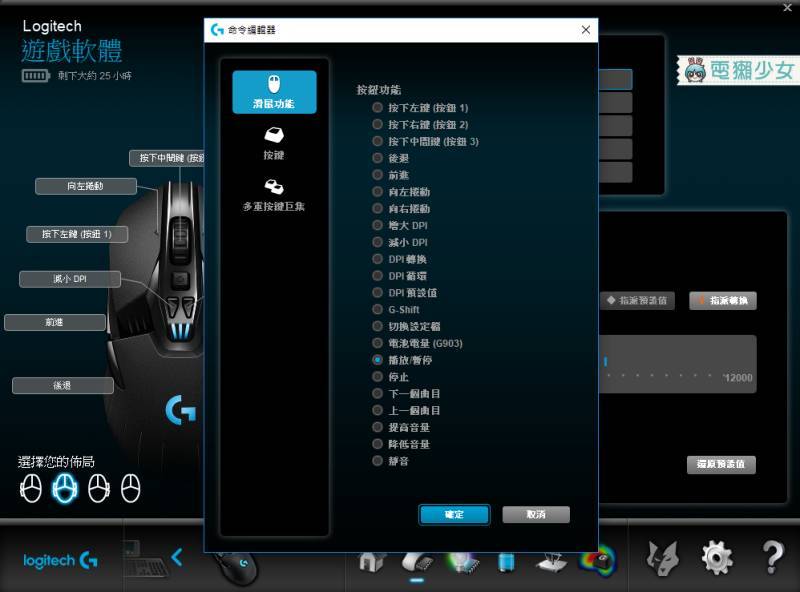
Task: Open the Home icon in bottom bar
Action: [x=372, y=561]
